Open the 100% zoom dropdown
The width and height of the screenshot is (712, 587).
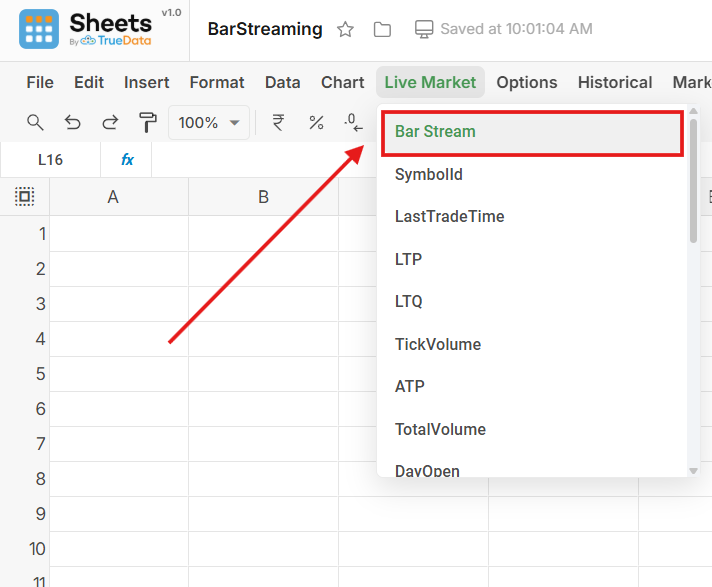[209, 123]
